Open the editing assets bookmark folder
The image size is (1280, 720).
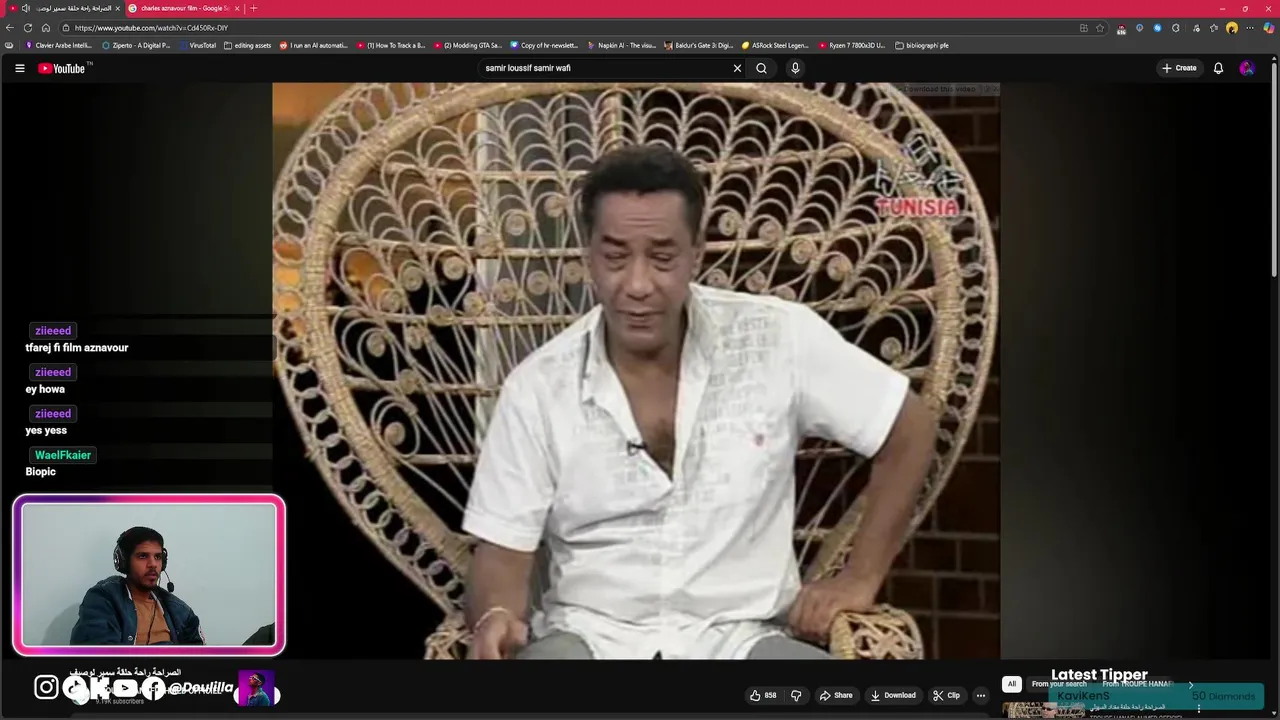click(x=248, y=45)
